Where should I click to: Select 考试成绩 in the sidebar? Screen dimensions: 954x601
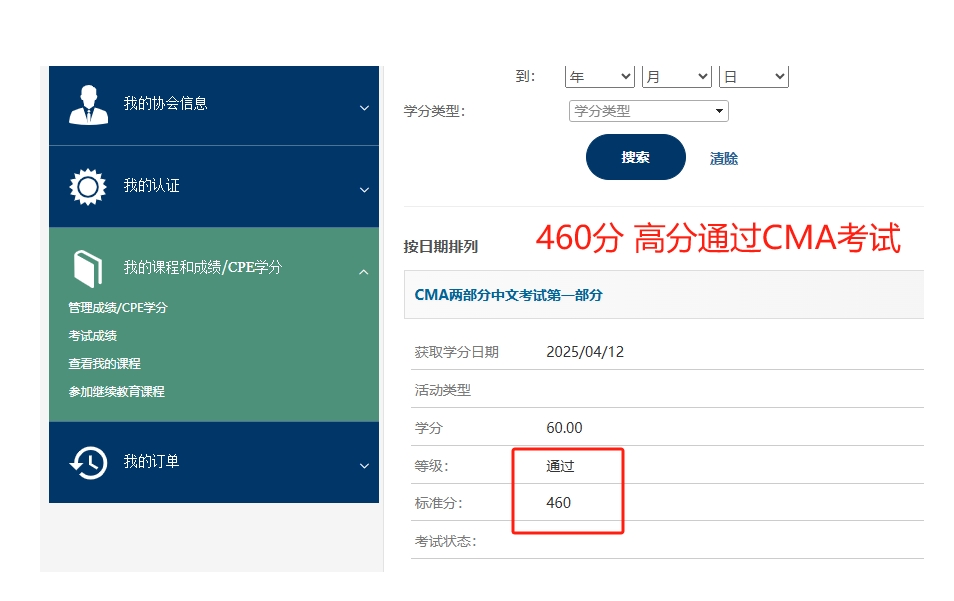(x=93, y=336)
